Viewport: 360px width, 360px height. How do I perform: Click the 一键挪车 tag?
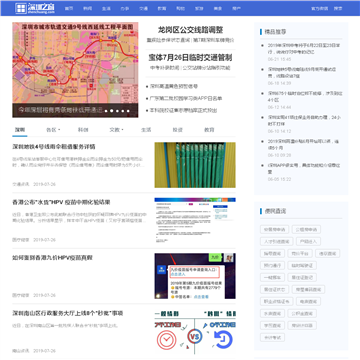point(272,277)
